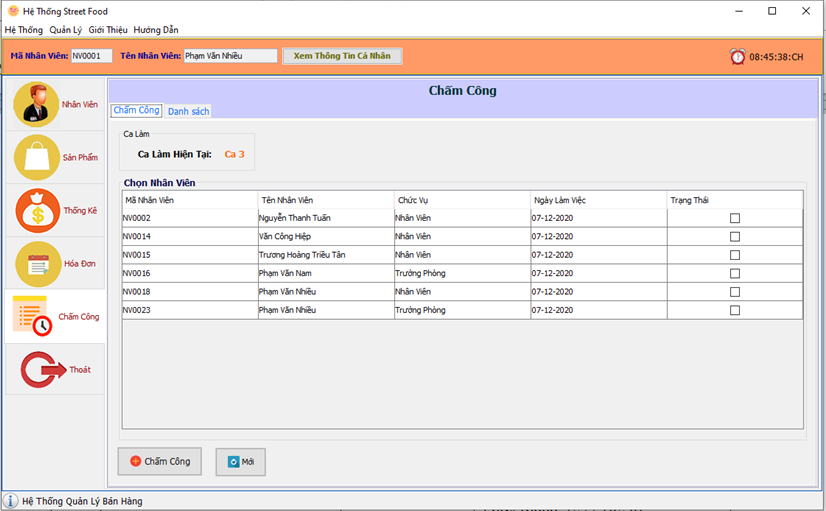Click the Thoát exit arrow icon
Viewport: 826px width, 511px height.
coord(42,370)
